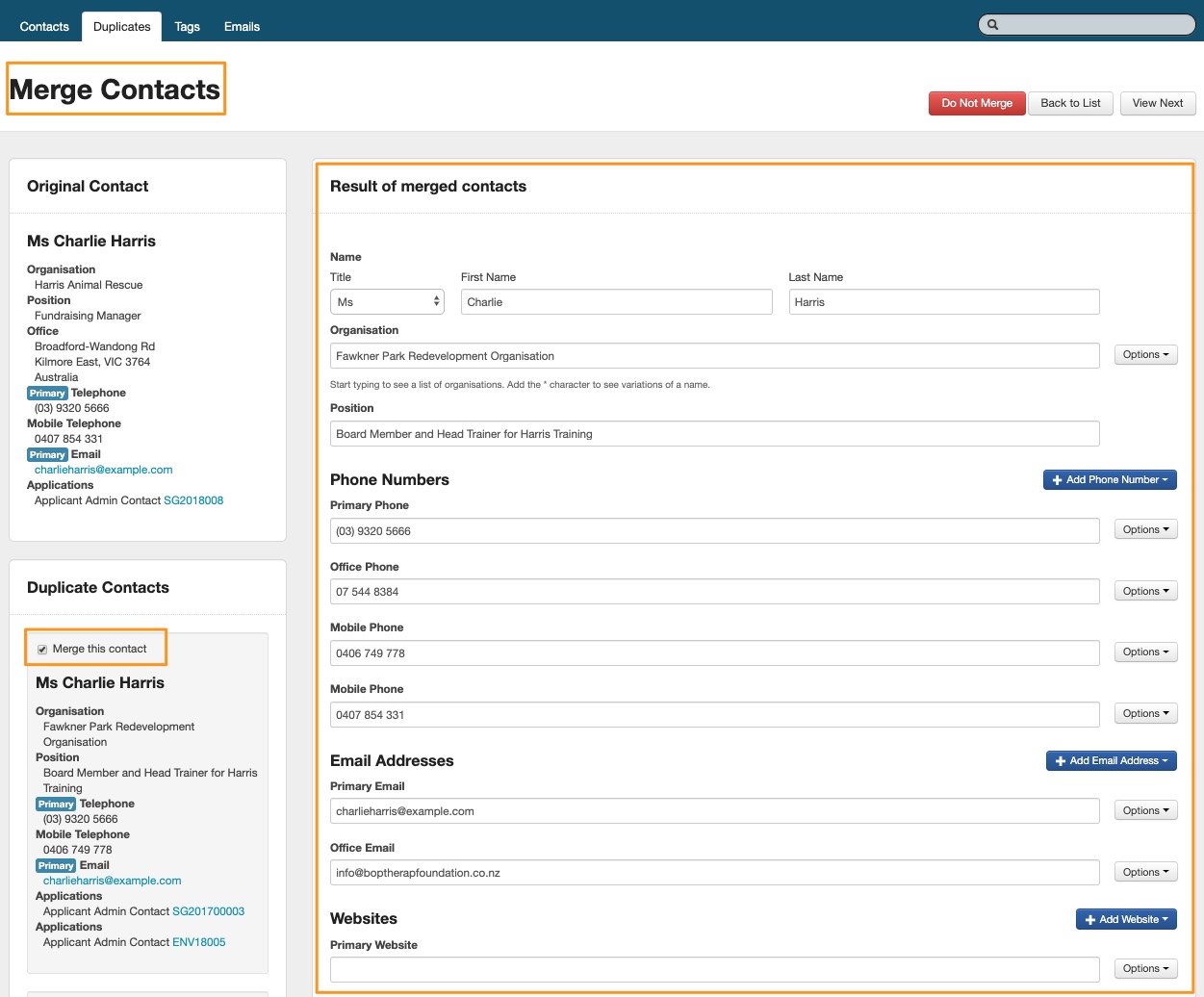The width and height of the screenshot is (1204, 997).
Task: Open application link SG2018008
Action: [193, 500]
